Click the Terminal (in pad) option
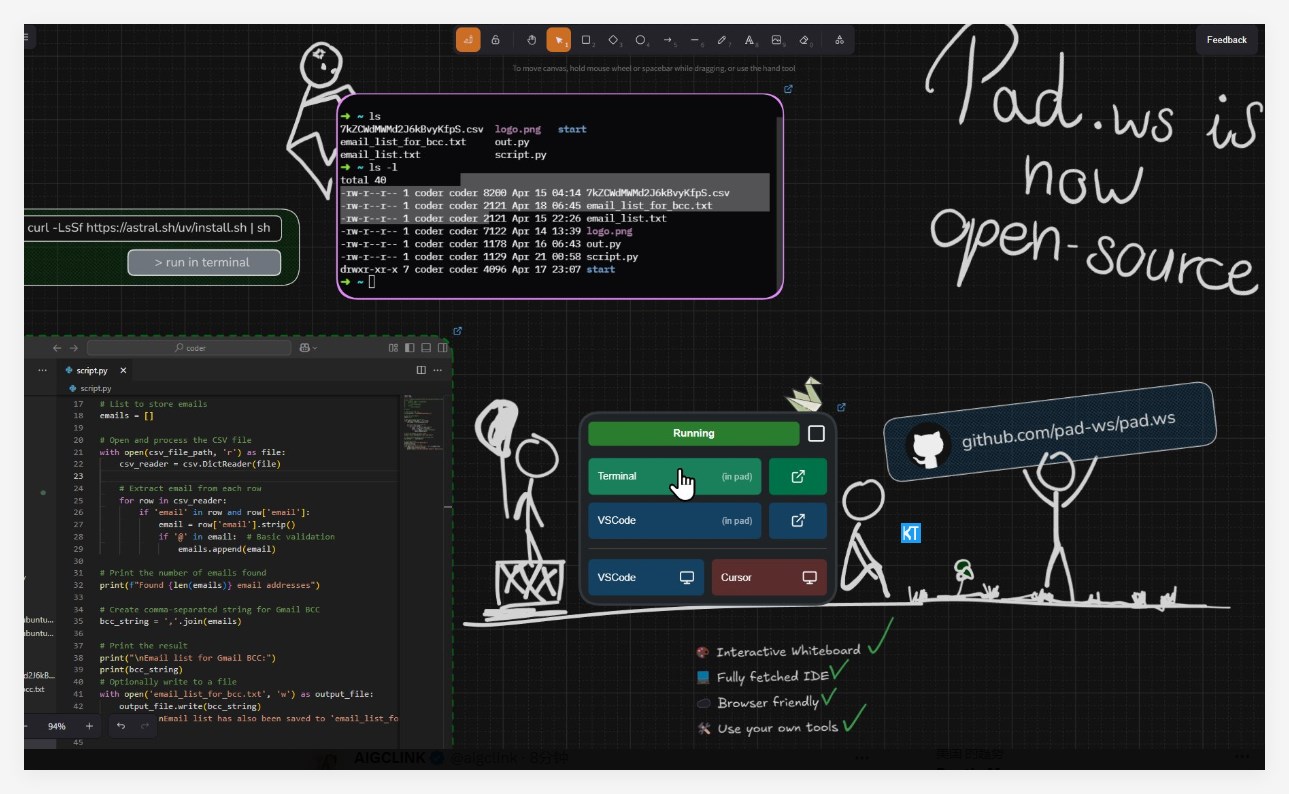The height and width of the screenshot is (794, 1289). pyautogui.click(x=674, y=477)
